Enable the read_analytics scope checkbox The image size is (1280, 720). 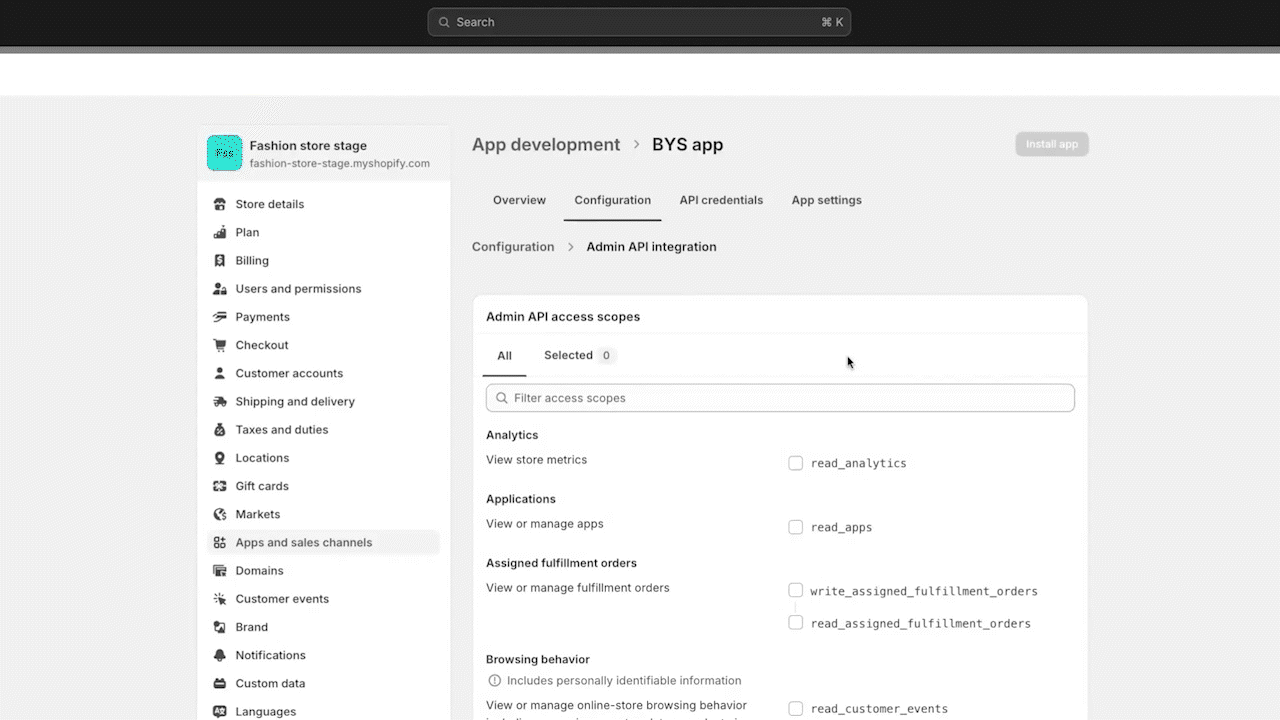click(796, 463)
